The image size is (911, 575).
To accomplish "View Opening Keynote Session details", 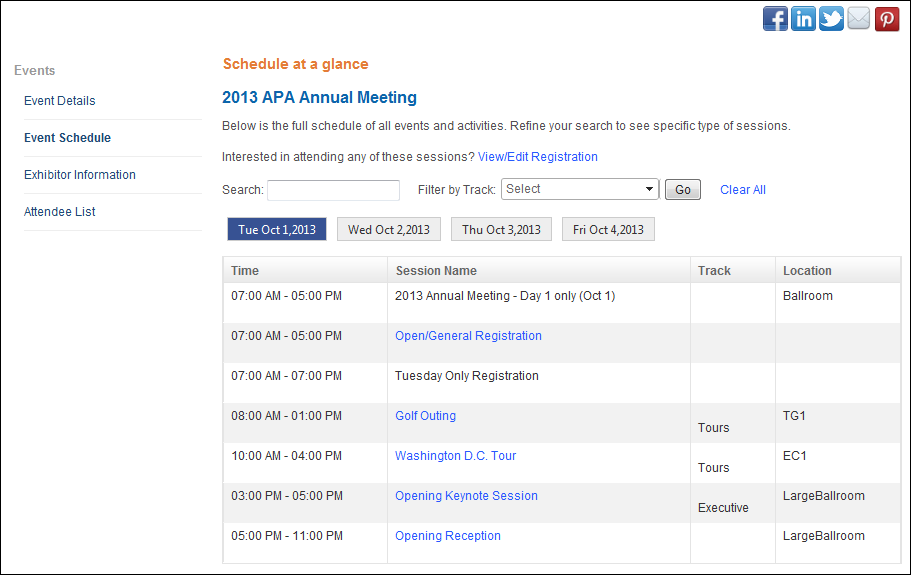I will (466, 496).
